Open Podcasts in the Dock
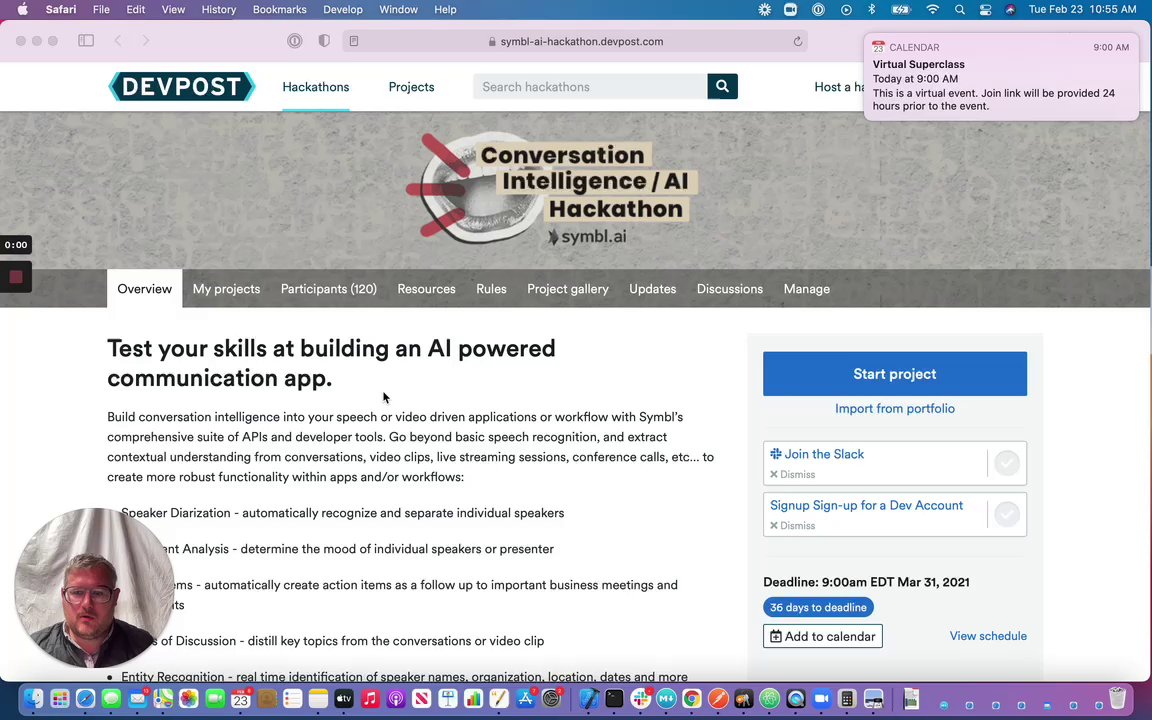1152x720 pixels. click(x=395, y=699)
